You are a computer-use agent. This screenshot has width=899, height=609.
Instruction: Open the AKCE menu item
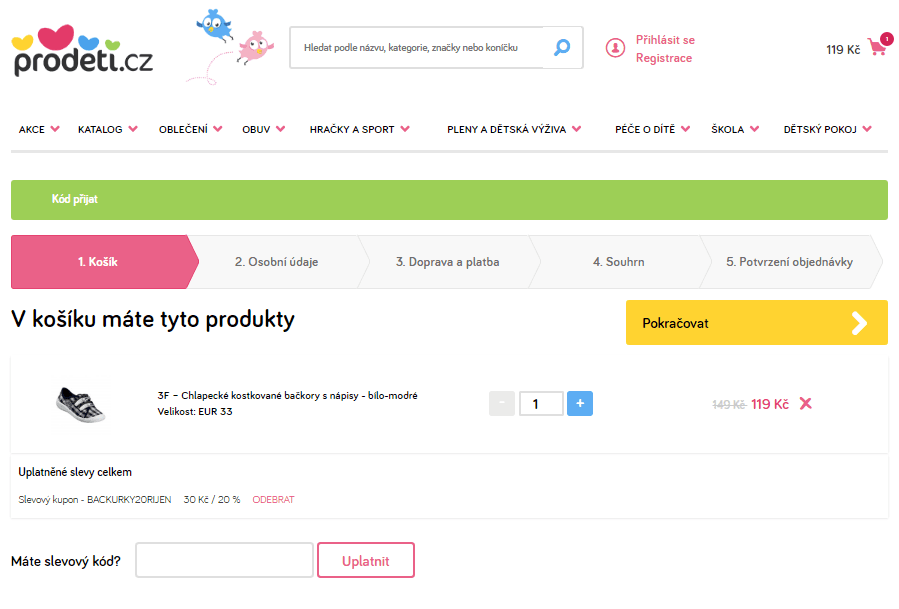pyautogui.click(x=32, y=130)
